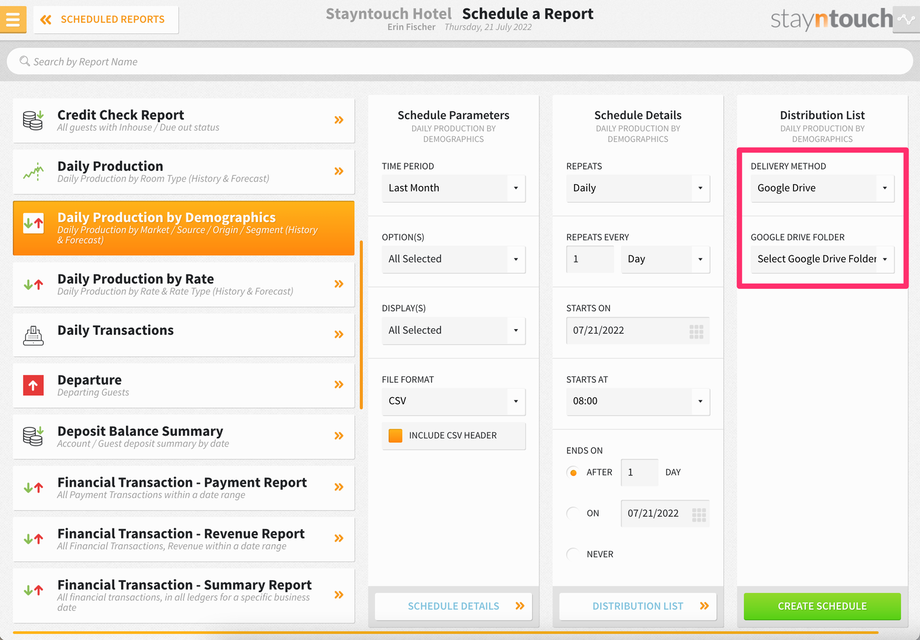Viewport: 920px width, 640px height.
Task: Toggle the Include CSV Header checkbox
Action: pyautogui.click(x=395, y=435)
